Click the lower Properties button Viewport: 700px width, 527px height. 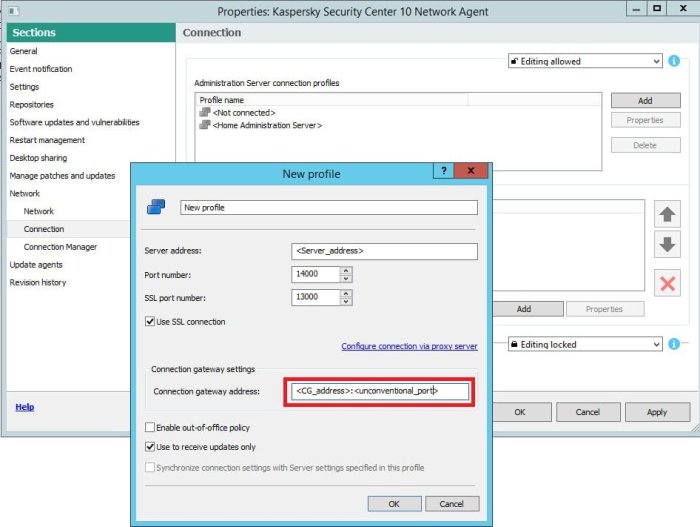tap(605, 309)
